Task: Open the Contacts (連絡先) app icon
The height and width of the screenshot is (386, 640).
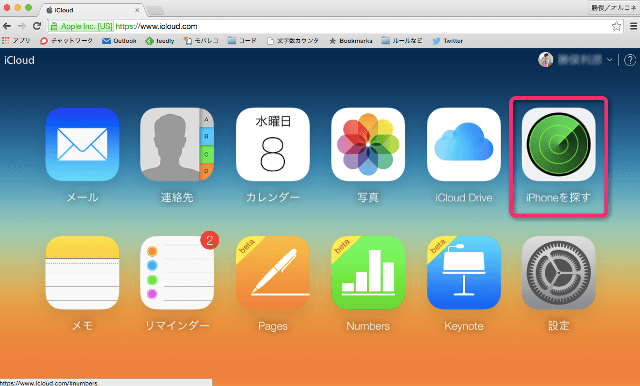Action: tap(177, 144)
